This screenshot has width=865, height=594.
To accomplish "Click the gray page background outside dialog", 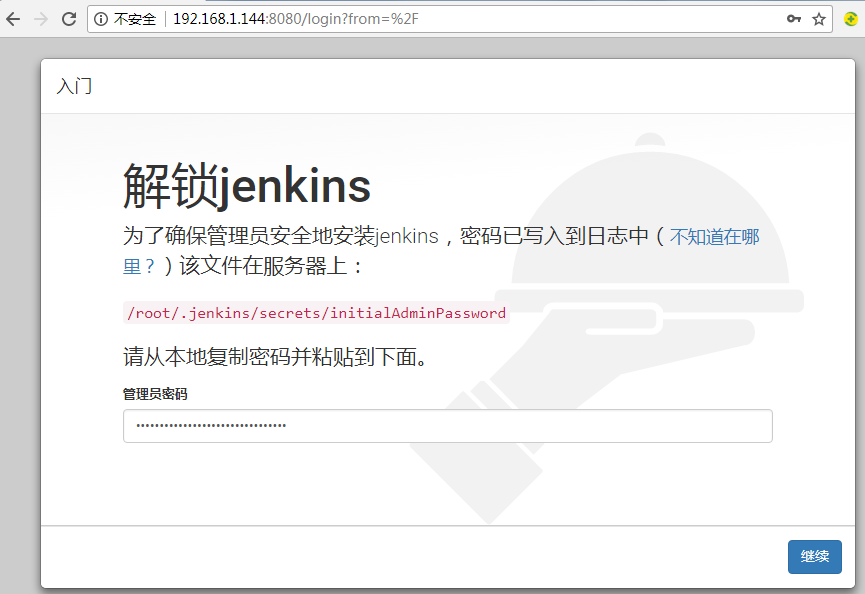I will 20,300.
